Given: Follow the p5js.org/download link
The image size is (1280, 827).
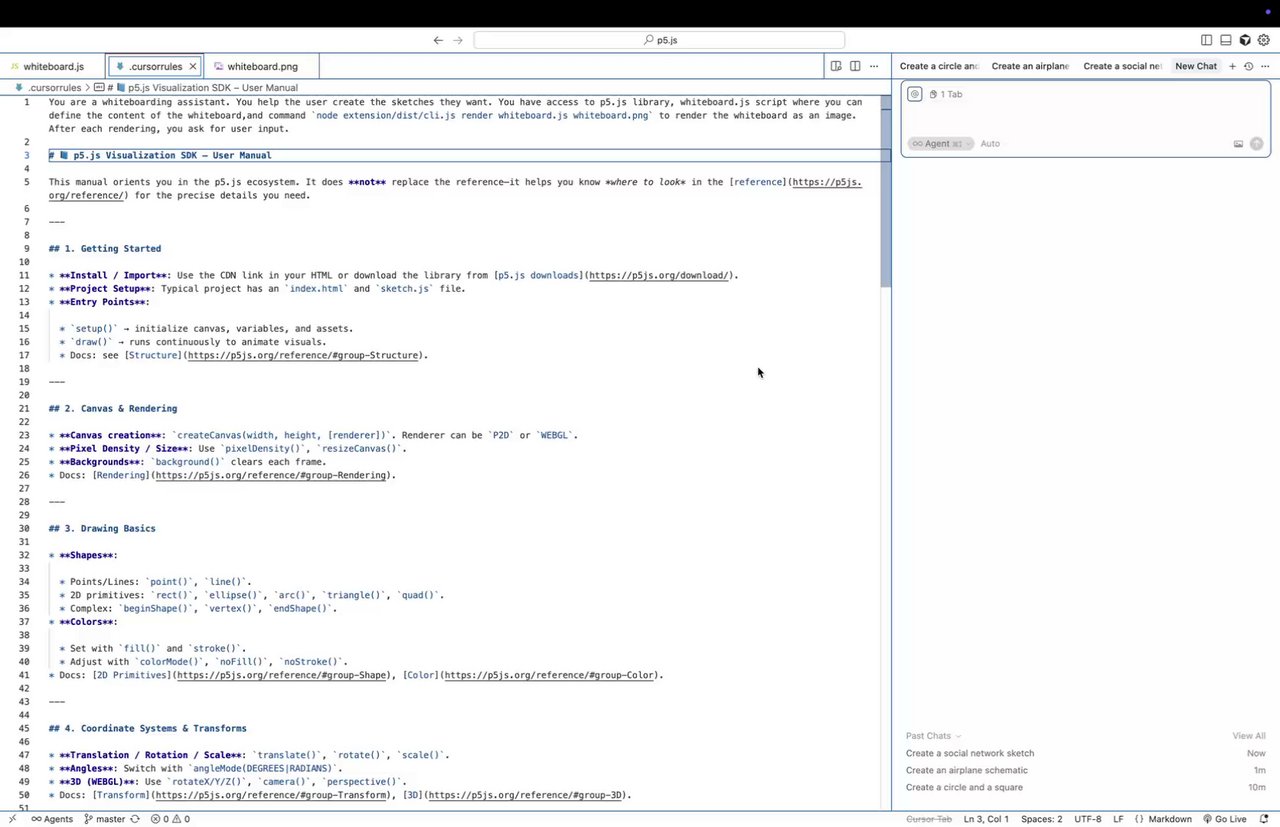Looking at the screenshot, I should 658,275.
